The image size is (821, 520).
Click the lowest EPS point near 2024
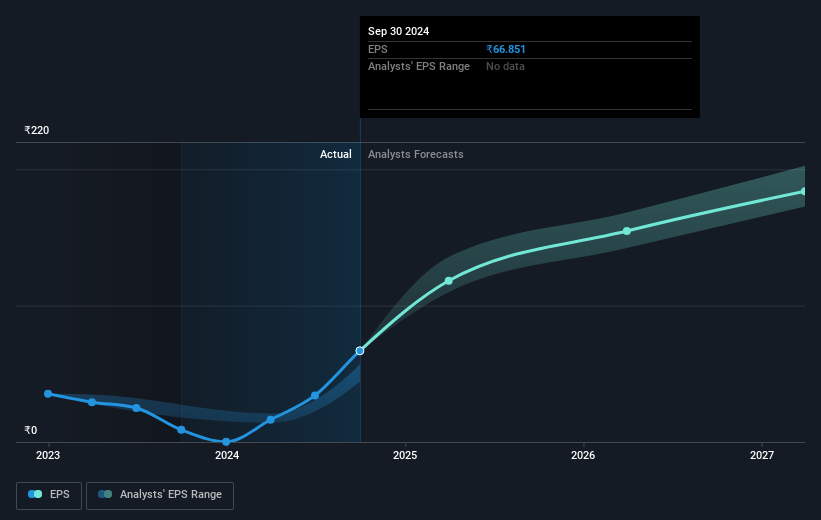point(226,442)
